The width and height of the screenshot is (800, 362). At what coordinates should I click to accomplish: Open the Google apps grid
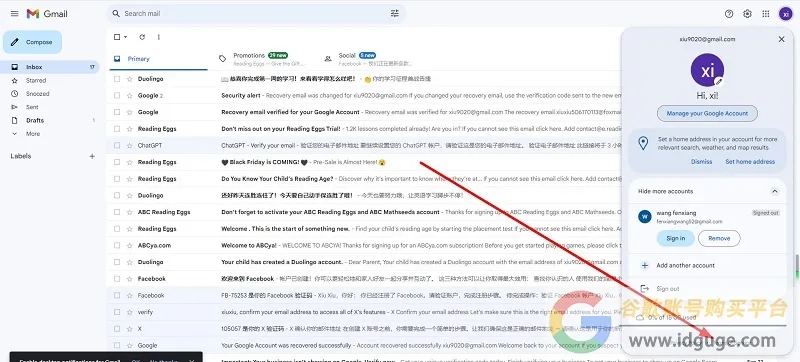point(766,14)
